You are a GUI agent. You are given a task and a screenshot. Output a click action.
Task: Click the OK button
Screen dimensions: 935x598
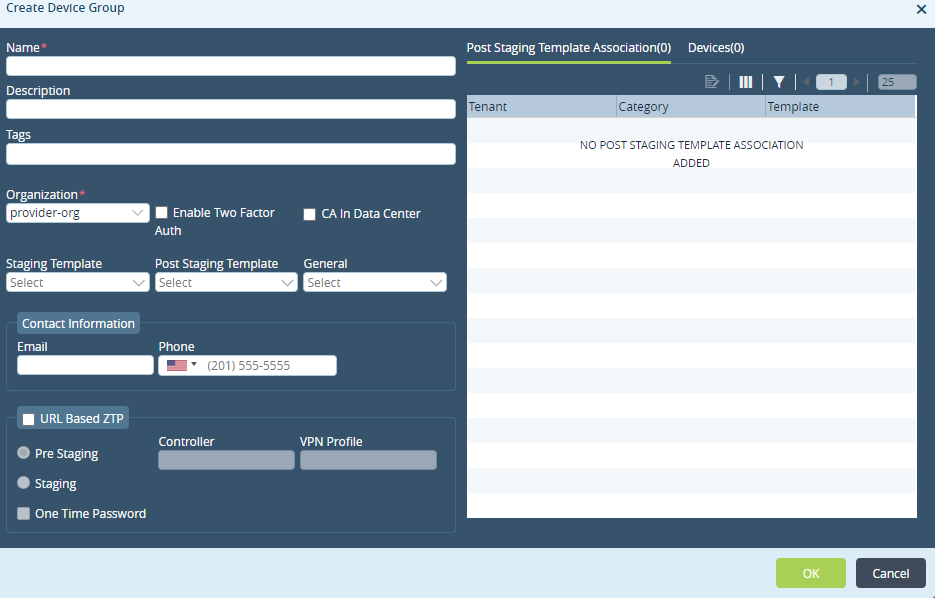click(810, 573)
